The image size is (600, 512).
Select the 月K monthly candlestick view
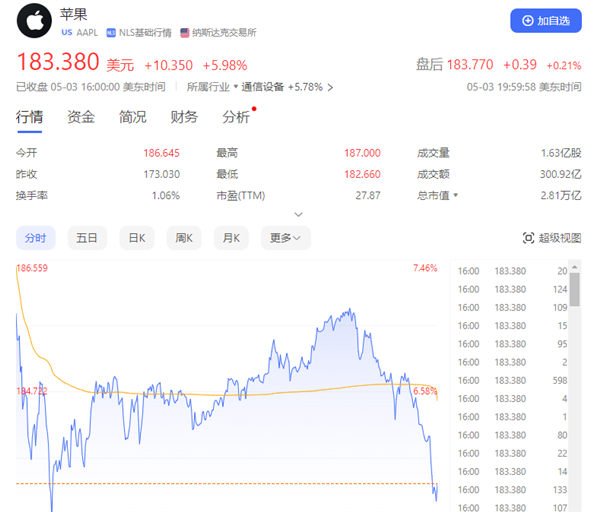point(231,238)
